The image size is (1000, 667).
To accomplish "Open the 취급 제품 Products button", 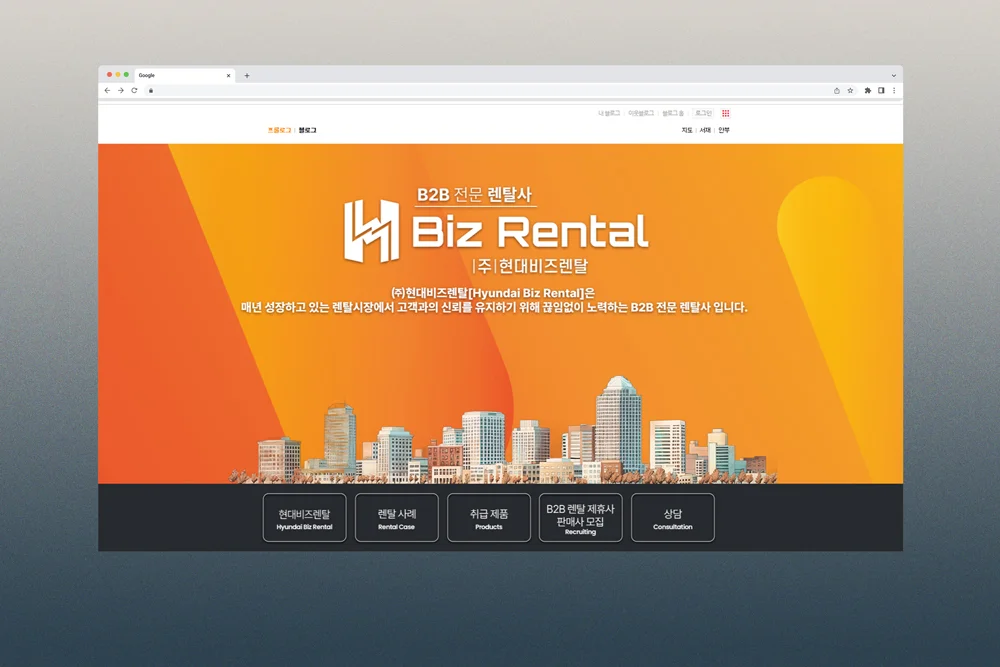I will (x=489, y=518).
